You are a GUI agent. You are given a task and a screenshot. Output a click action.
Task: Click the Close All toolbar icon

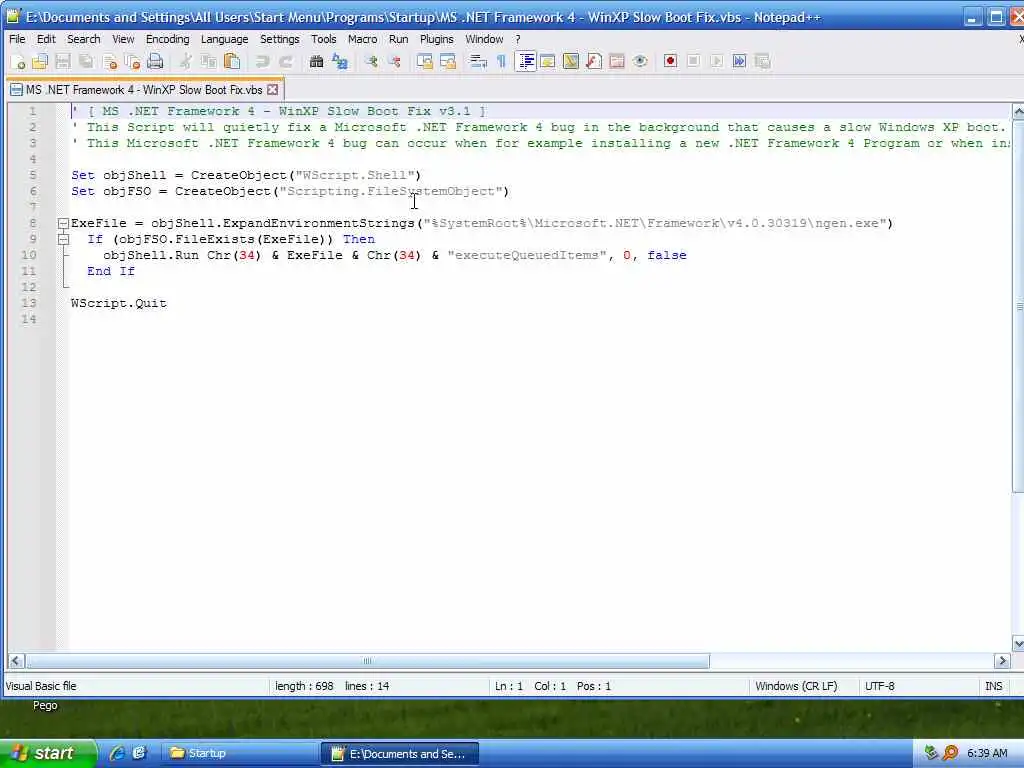(x=133, y=61)
